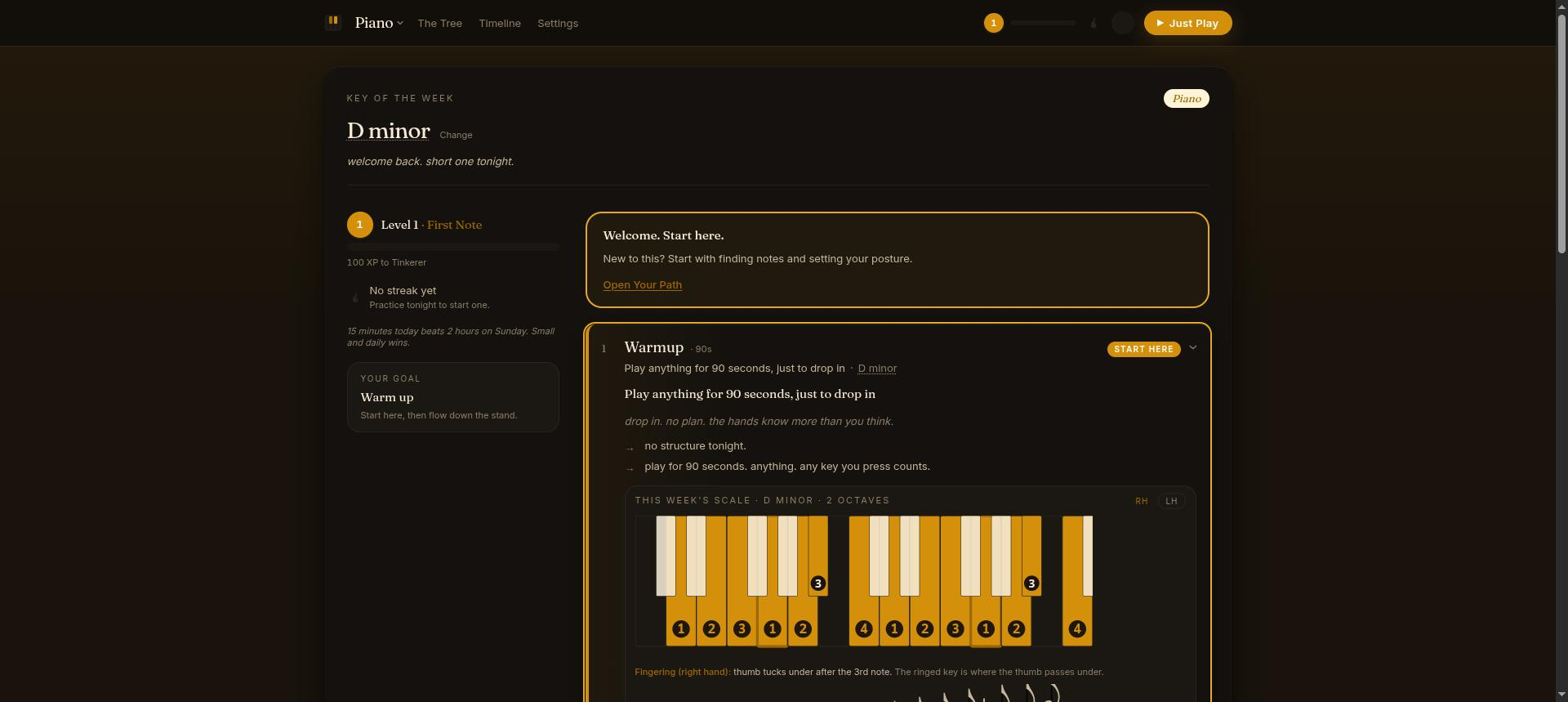Click the D minor key heading
Screen dimensions: 1568x702
click(388, 131)
